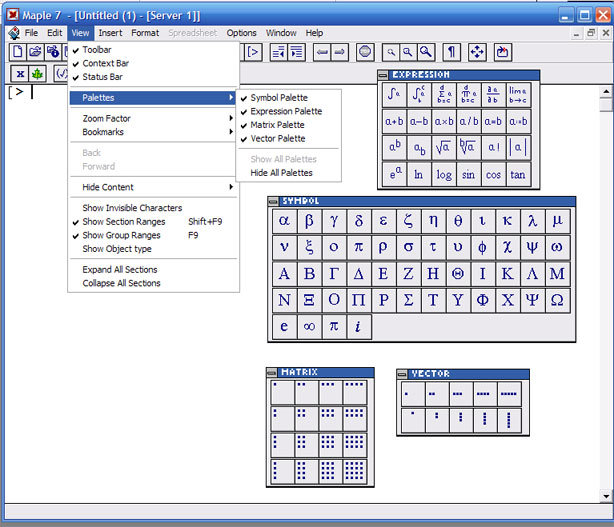
Task: Choose Collapse All Sections
Action: (x=153, y=283)
